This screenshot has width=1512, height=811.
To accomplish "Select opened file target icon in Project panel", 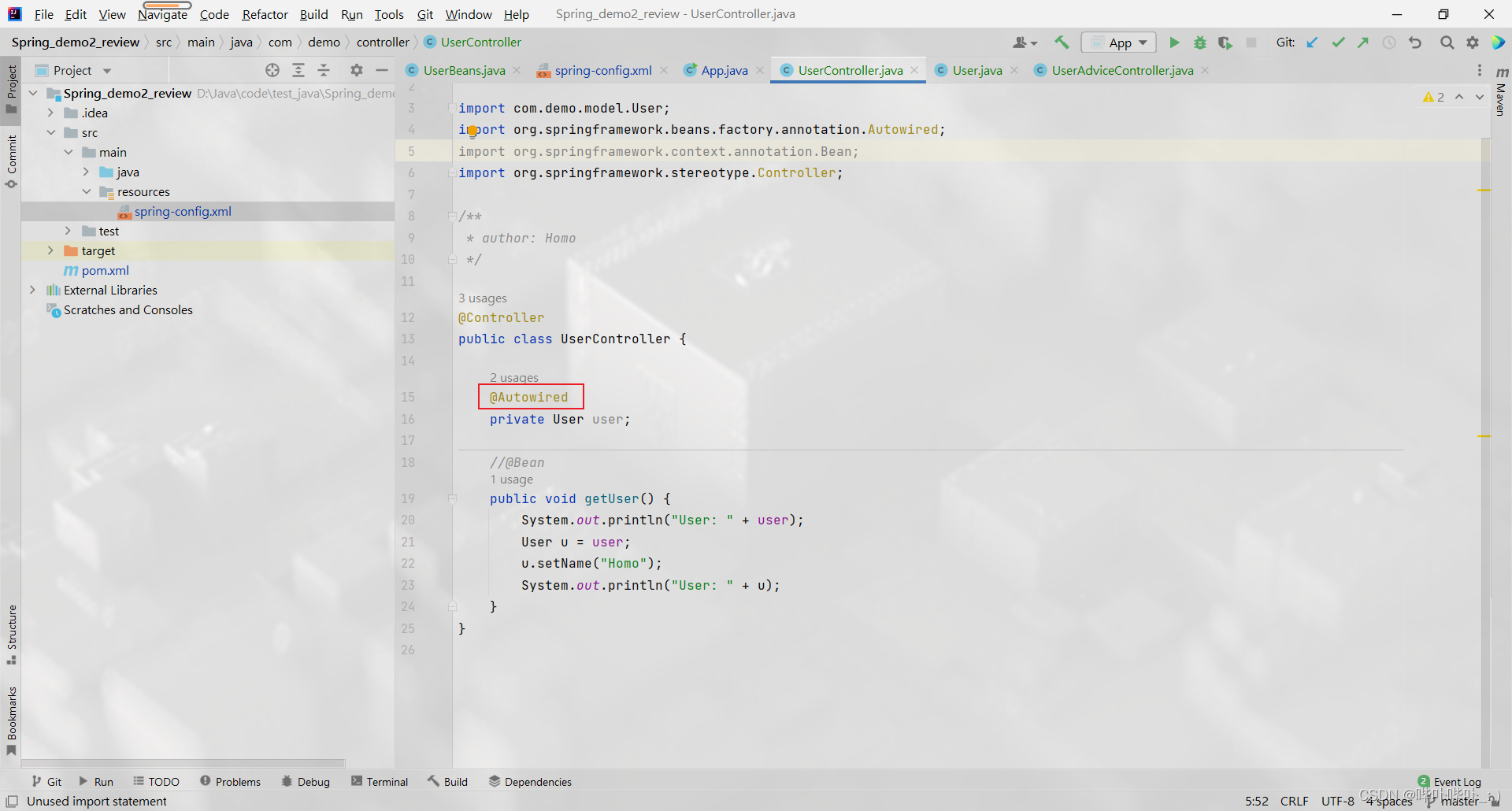I will [x=272, y=70].
